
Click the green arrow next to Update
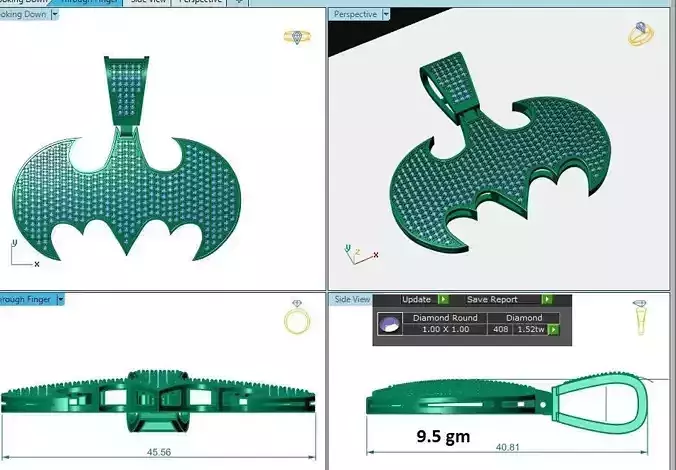(443, 299)
